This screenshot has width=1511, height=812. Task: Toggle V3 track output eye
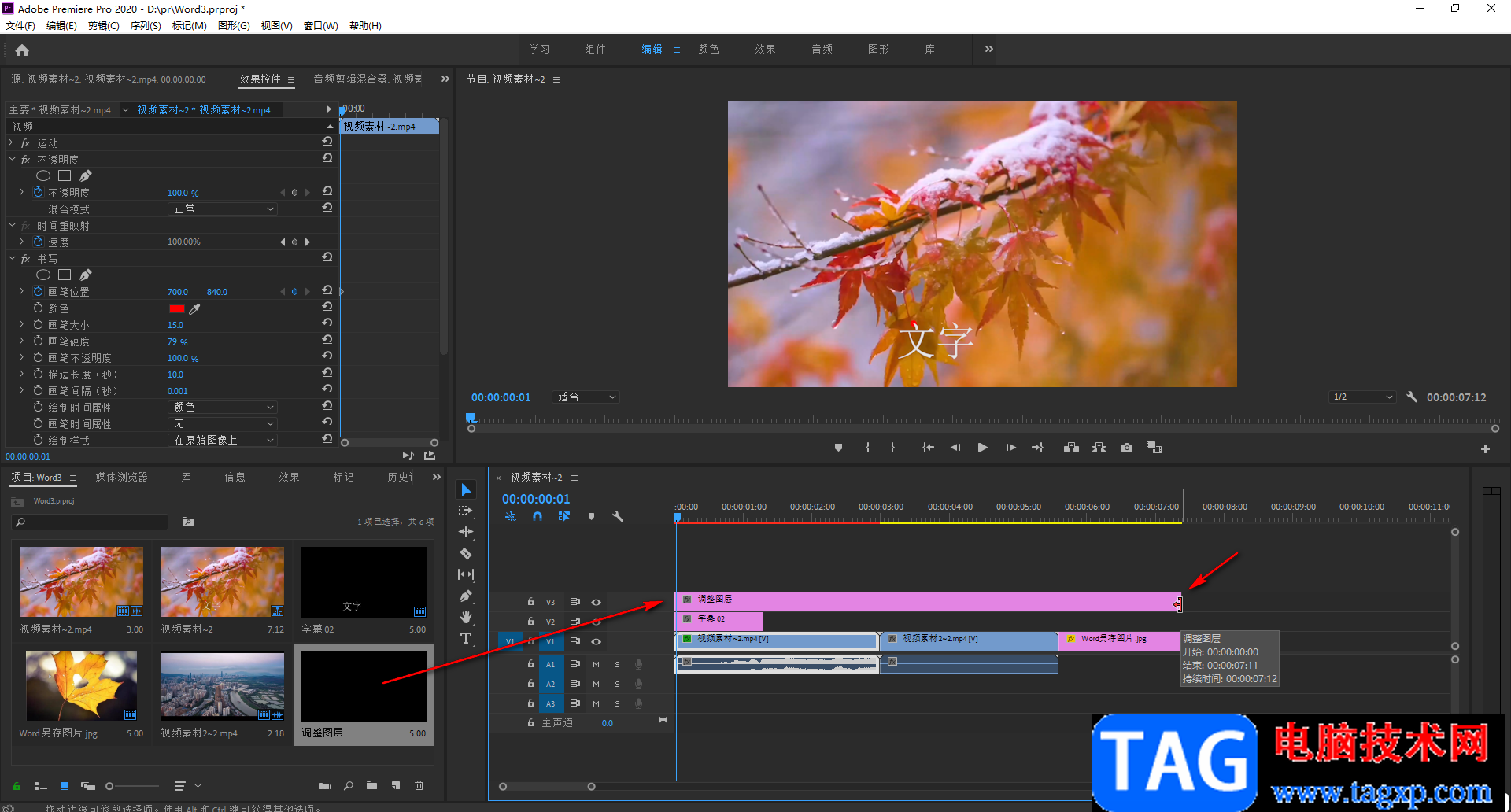click(596, 602)
